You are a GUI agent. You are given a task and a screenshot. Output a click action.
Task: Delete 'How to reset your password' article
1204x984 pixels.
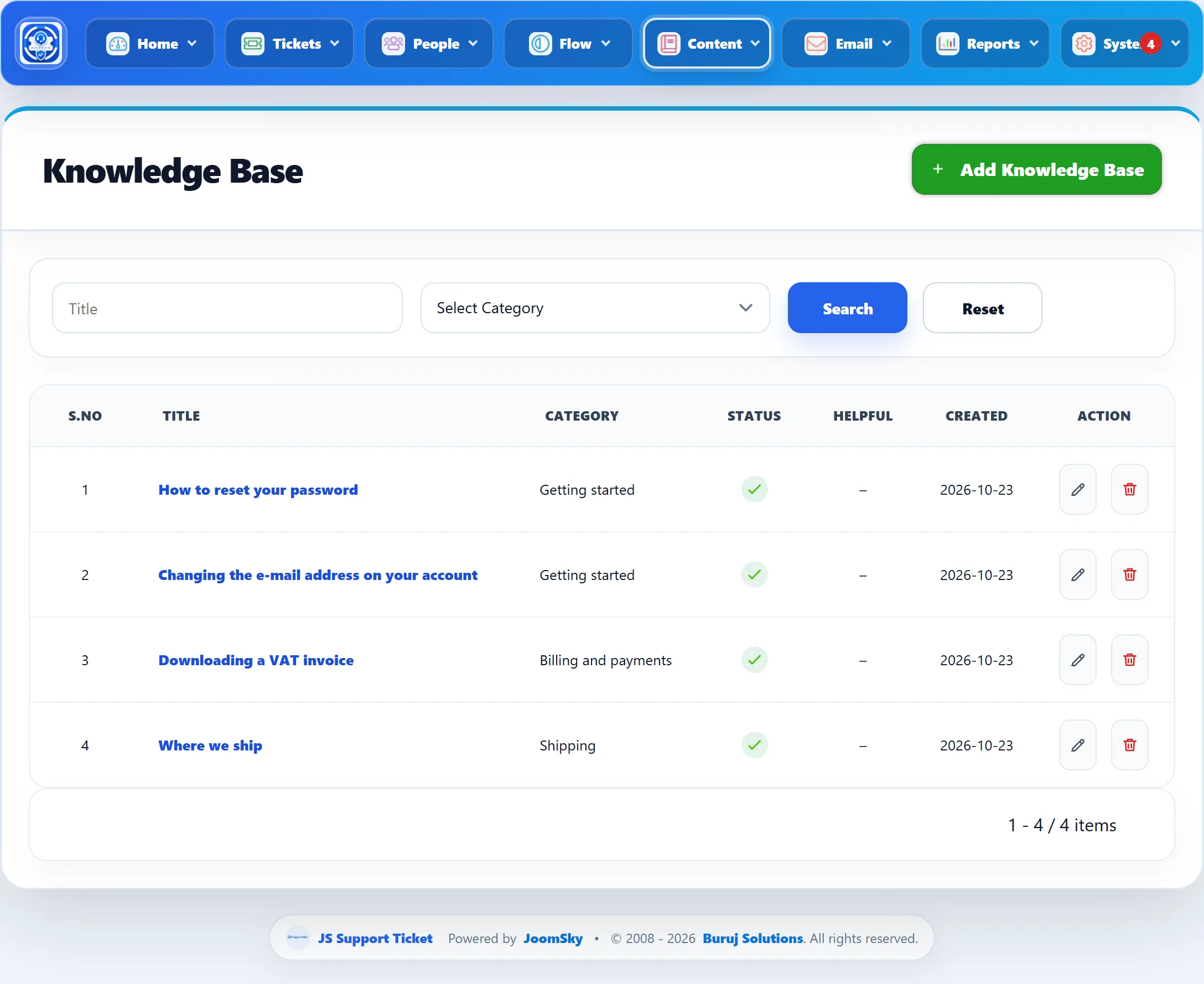point(1130,489)
